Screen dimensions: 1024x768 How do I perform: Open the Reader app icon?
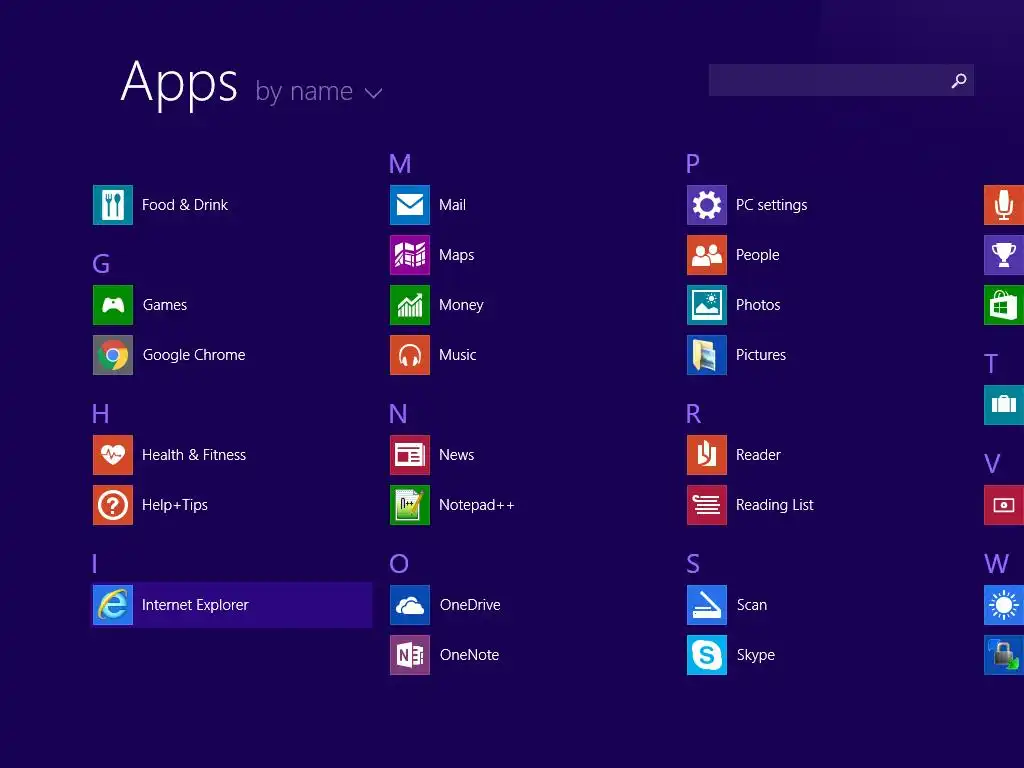coord(707,455)
